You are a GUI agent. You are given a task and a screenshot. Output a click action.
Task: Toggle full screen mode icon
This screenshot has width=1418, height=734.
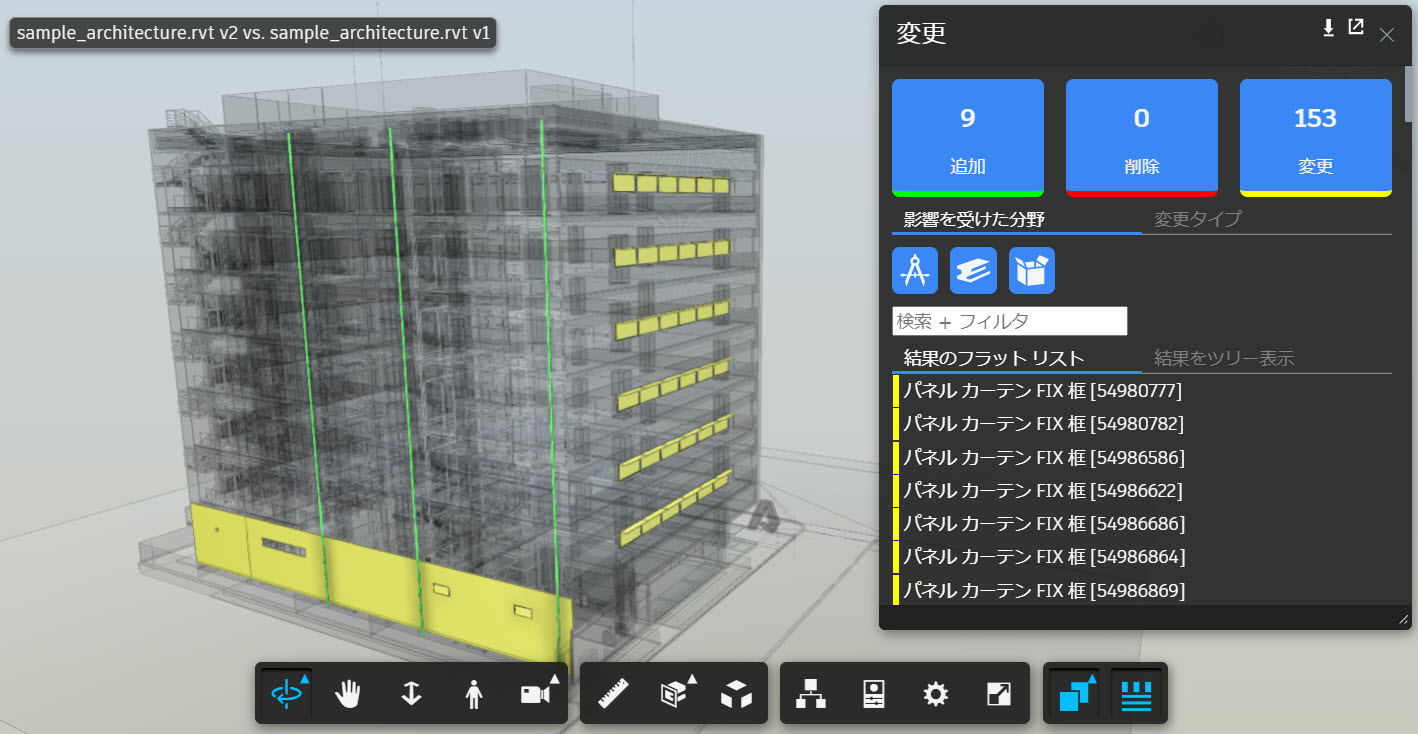(998, 693)
